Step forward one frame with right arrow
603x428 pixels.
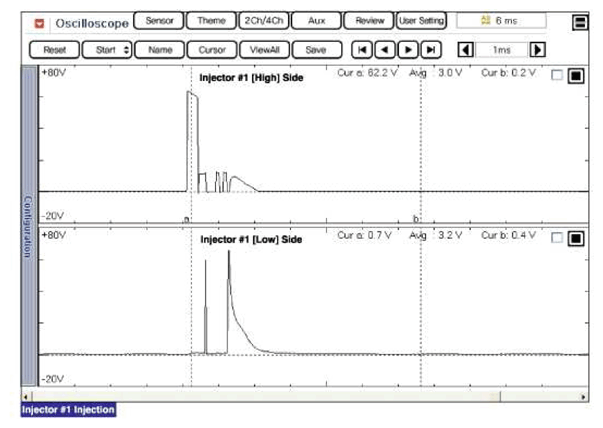click(409, 49)
